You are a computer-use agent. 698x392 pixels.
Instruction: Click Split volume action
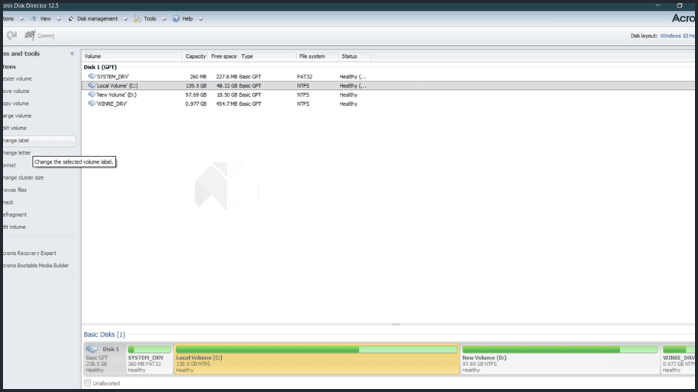(15, 128)
